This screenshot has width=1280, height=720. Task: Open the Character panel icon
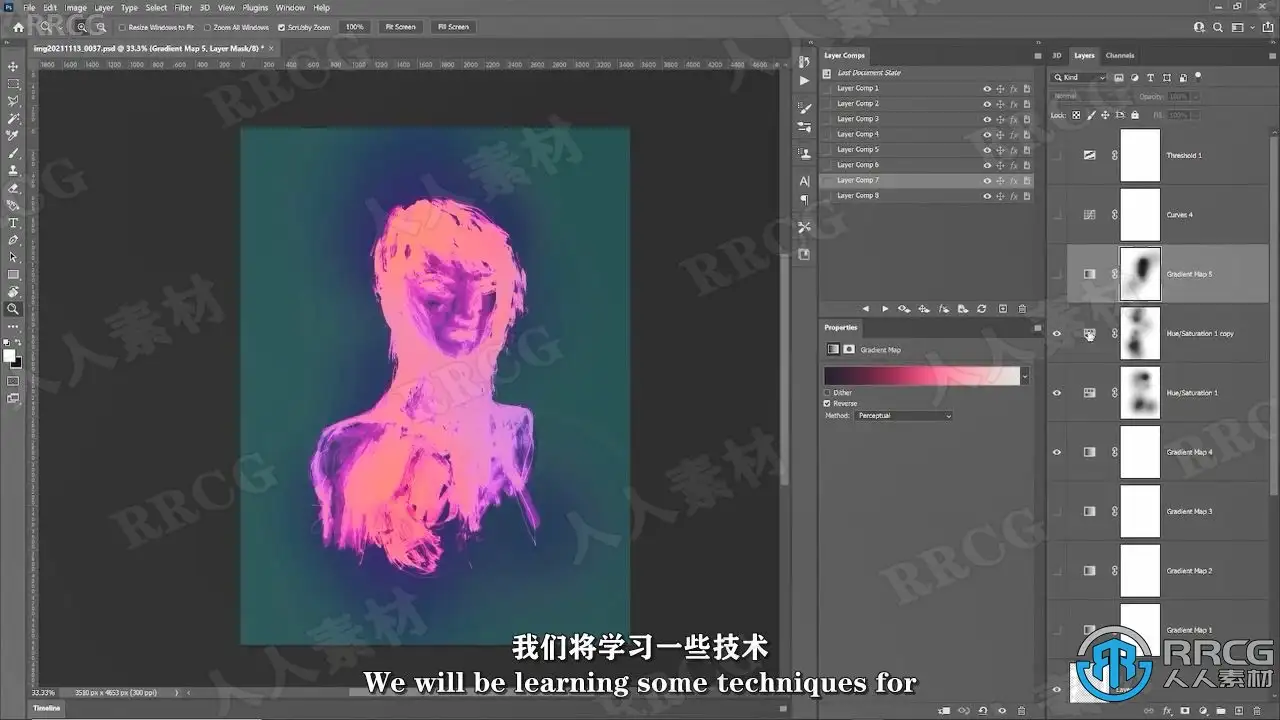pos(805,181)
